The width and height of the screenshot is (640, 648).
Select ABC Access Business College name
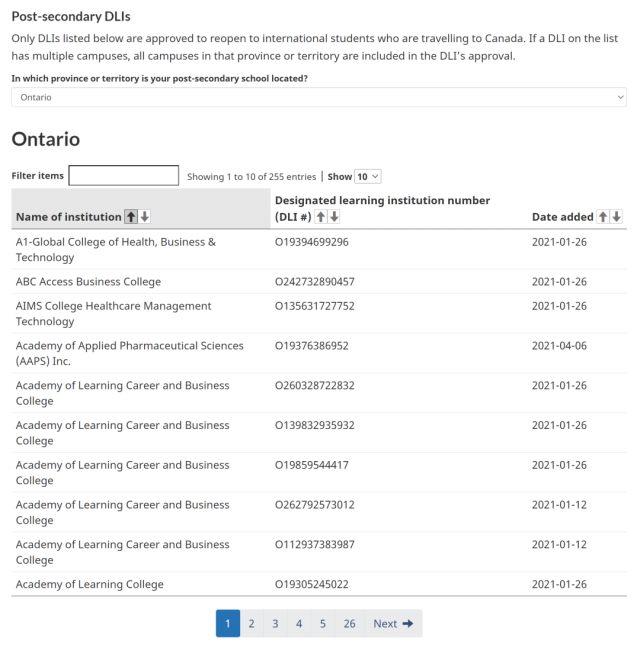(88, 282)
